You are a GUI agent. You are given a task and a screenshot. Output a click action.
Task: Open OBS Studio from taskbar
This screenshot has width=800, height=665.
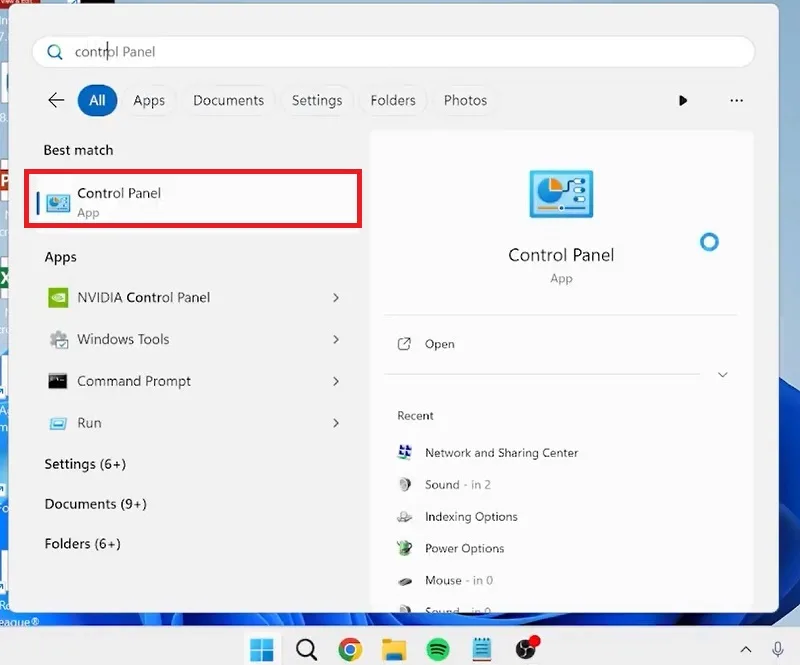[x=526, y=649]
